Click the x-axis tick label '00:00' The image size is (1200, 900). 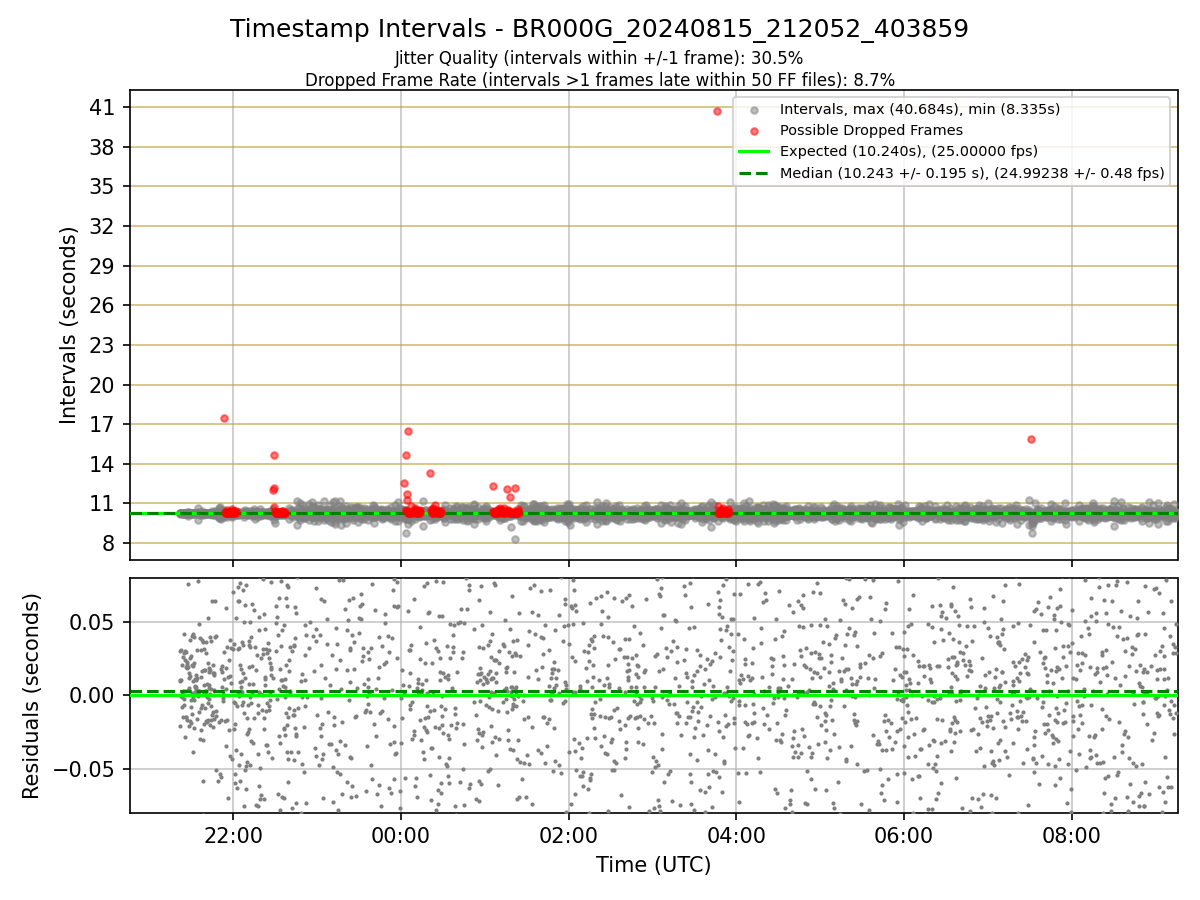[401, 835]
